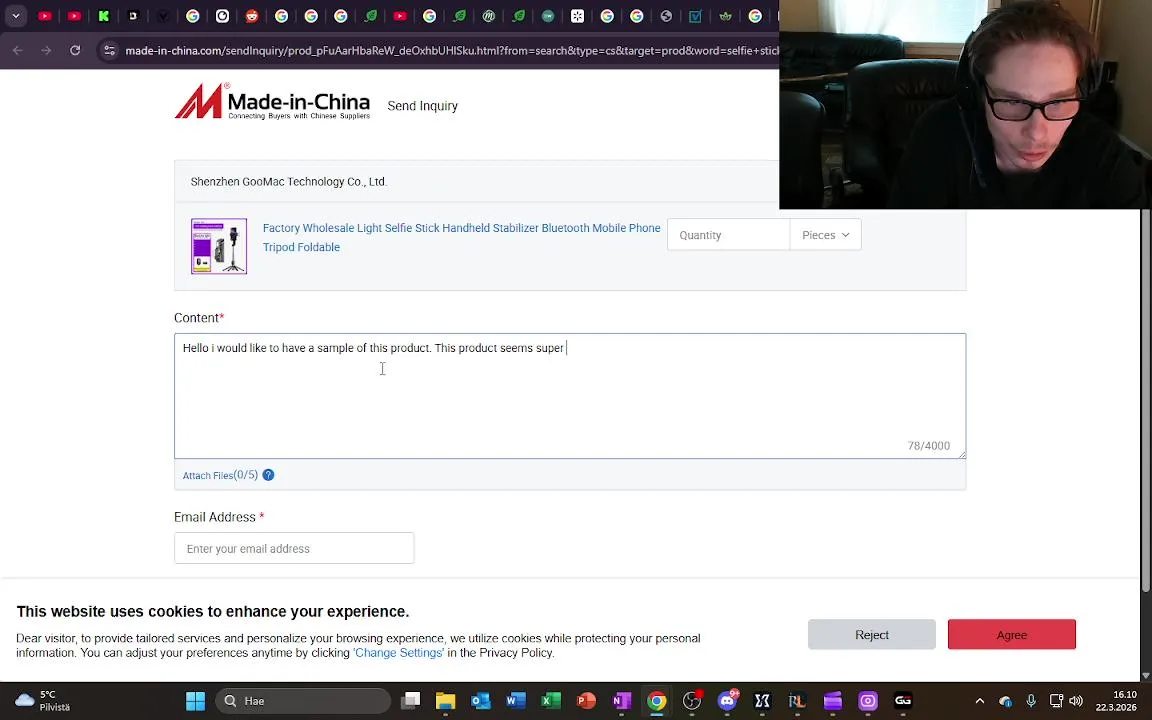Image resolution: width=1152 pixels, height=720 pixels.
Task: Switch to the Made-in-China green M tab
Action: click(x=489, y=15)
